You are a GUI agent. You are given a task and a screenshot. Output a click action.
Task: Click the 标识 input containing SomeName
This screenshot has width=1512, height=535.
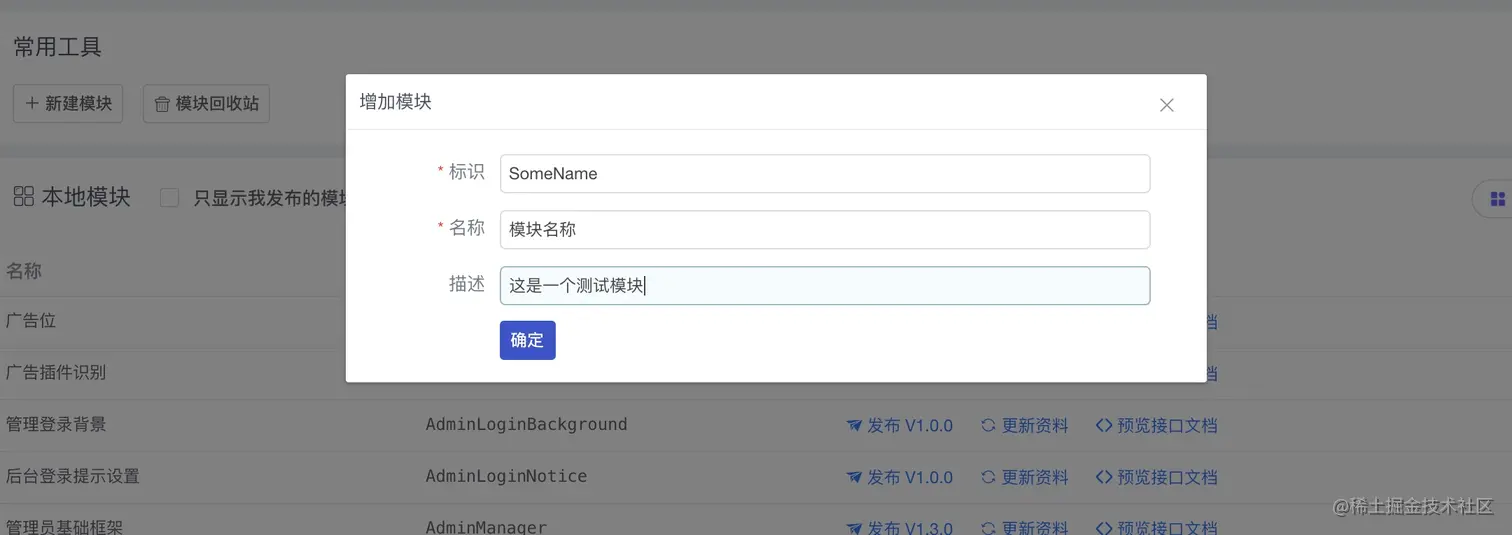tap(825, 173)
